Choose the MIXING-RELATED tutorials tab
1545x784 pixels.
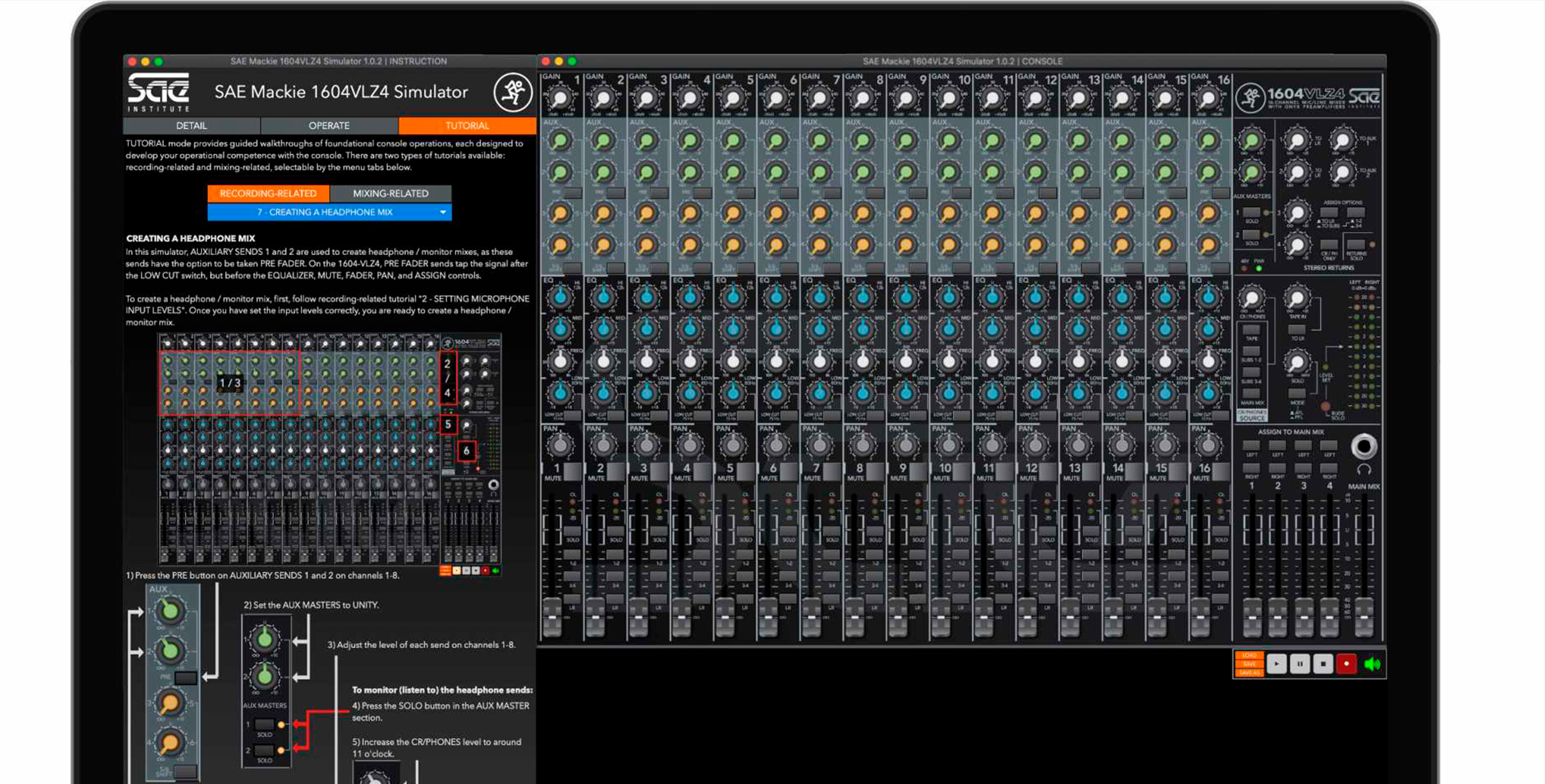click(391, 193)
